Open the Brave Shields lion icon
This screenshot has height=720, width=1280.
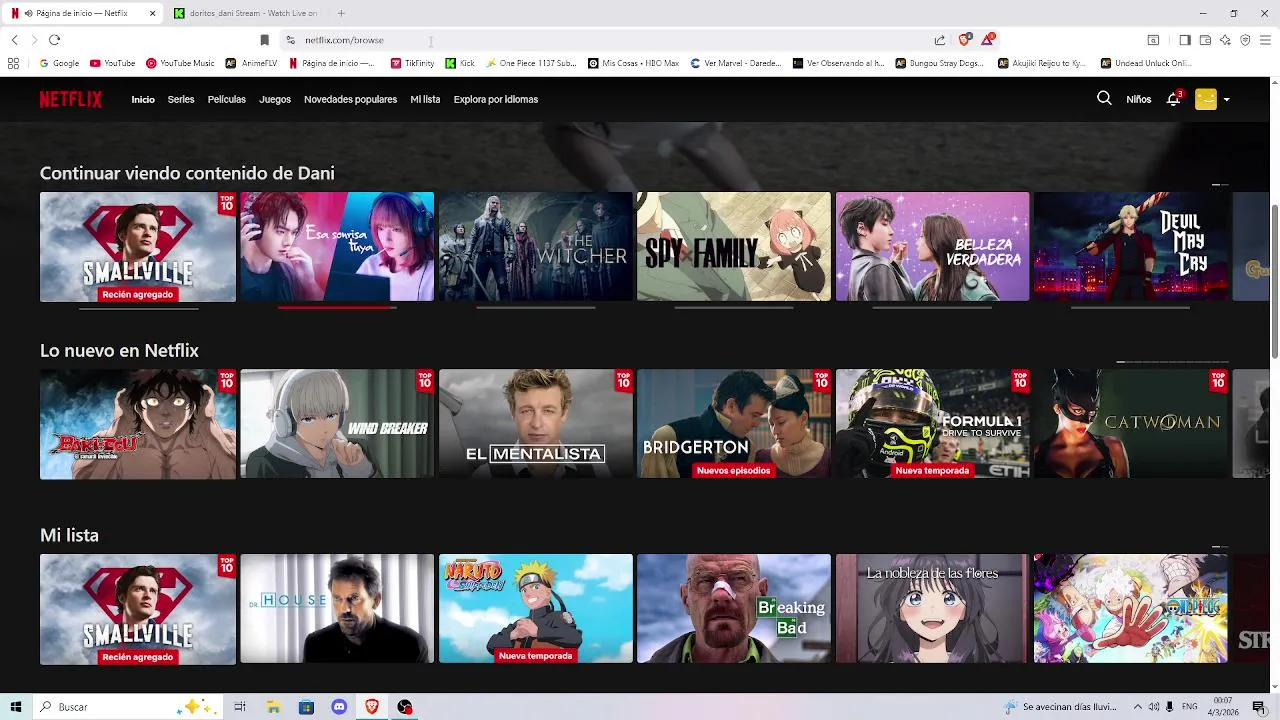[964, 40]
